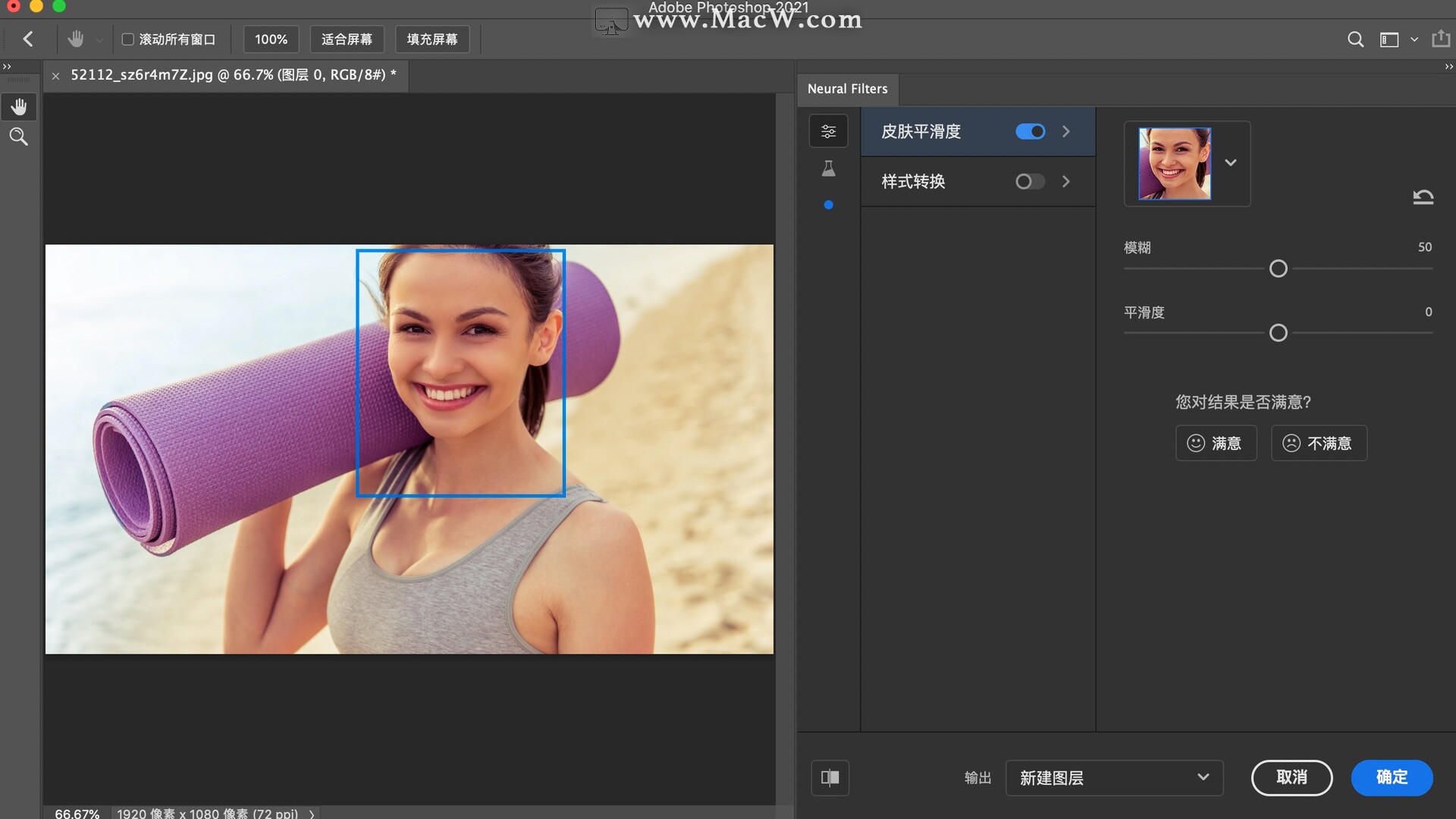Click the 确定 confirm button
Viewport: 1456px width, 819px height.
(1391, 777)
